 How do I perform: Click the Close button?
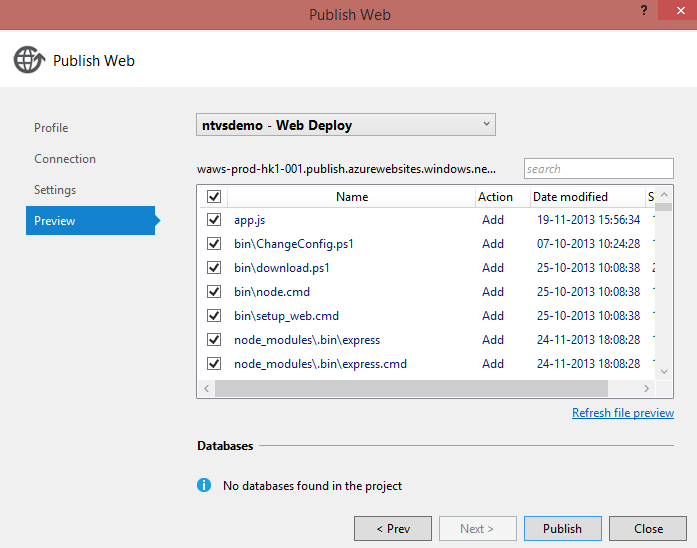pyautogui.click(x=648, y=528)
